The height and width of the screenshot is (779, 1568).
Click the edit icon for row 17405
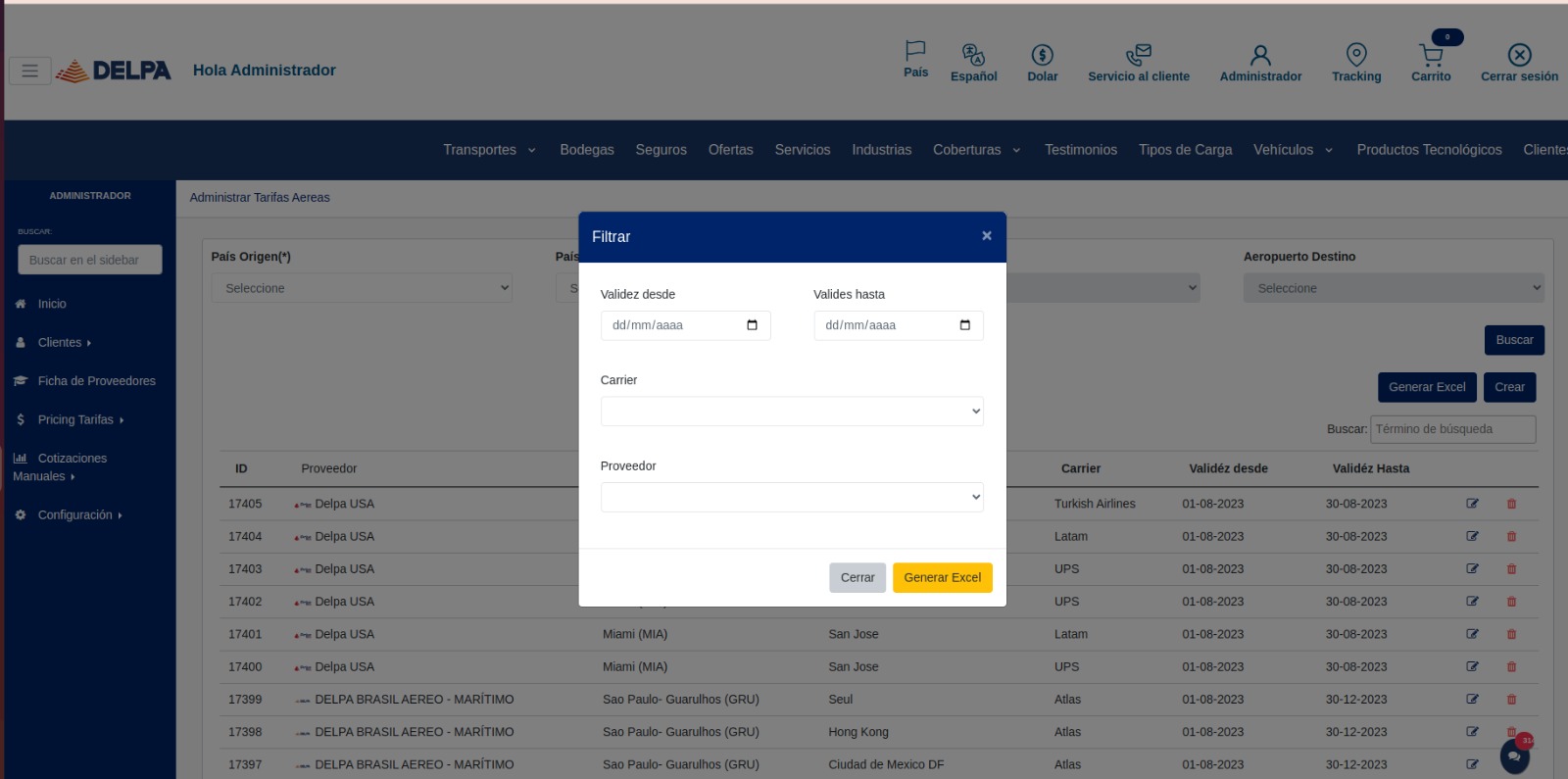[1472, 504]
